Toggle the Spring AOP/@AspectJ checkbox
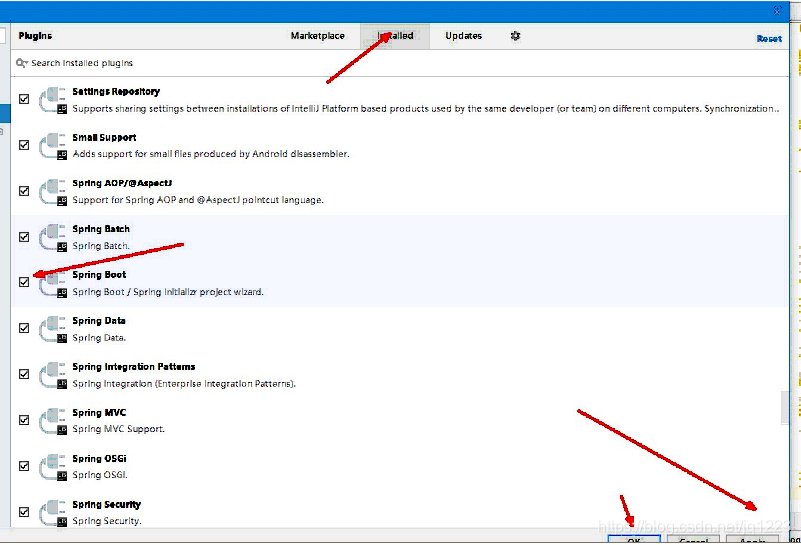 pos(24,191)
